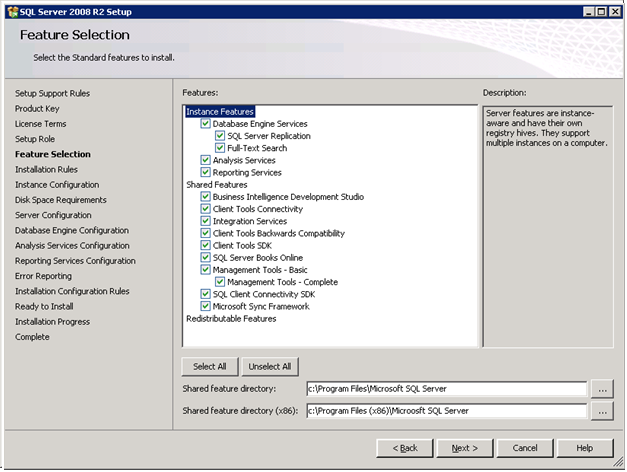Click Error Reporting step in sidebar
The image size is (627, 472).
(x=44, y=276)
